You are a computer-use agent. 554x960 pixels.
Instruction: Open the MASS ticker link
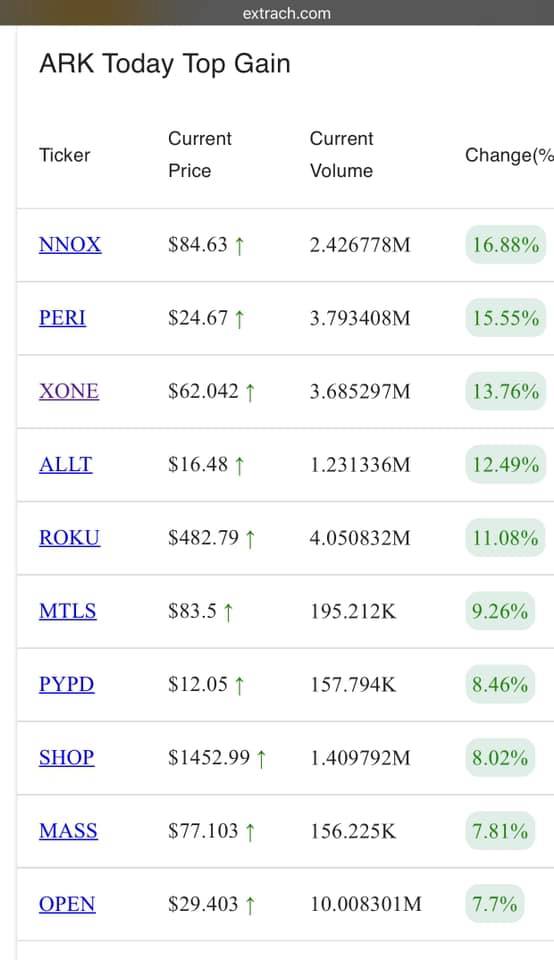click(x=69, y=831)
